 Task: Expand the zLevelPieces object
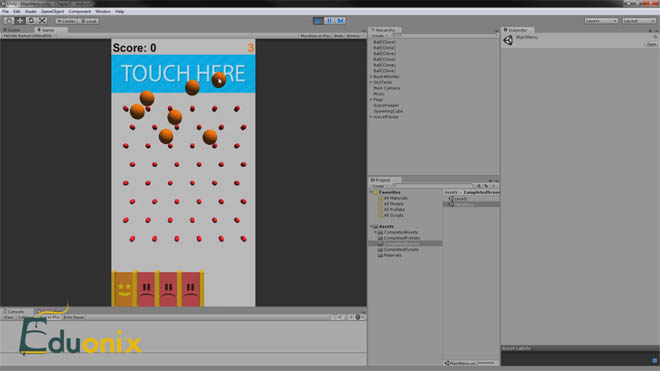[x=371, y=117]
